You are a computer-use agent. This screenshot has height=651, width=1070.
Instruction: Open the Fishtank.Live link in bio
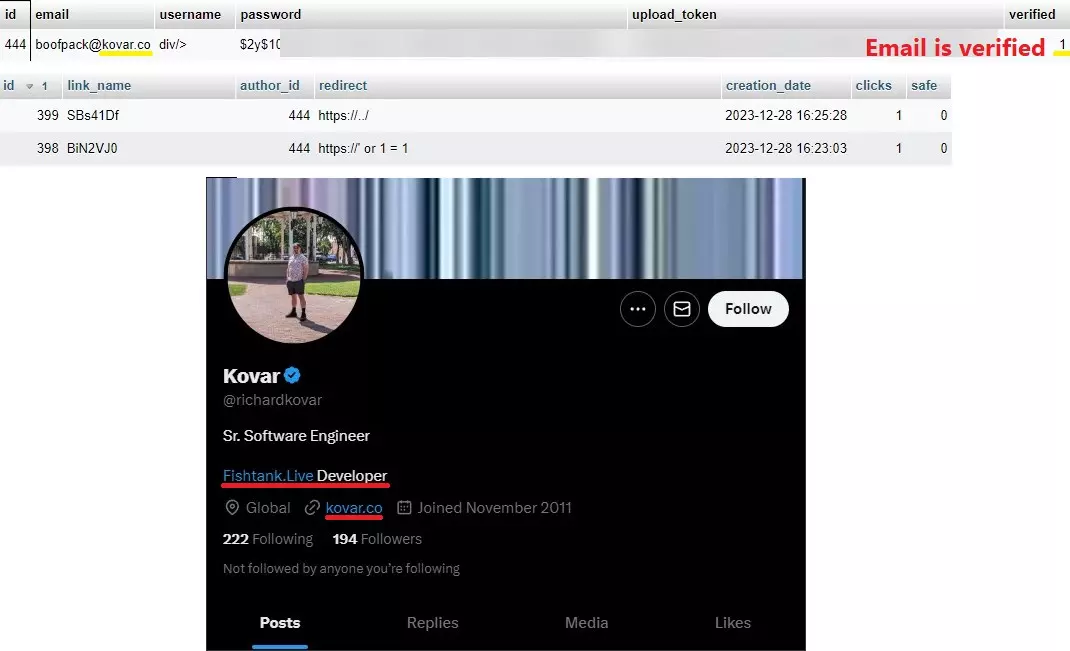coord(268,476)
